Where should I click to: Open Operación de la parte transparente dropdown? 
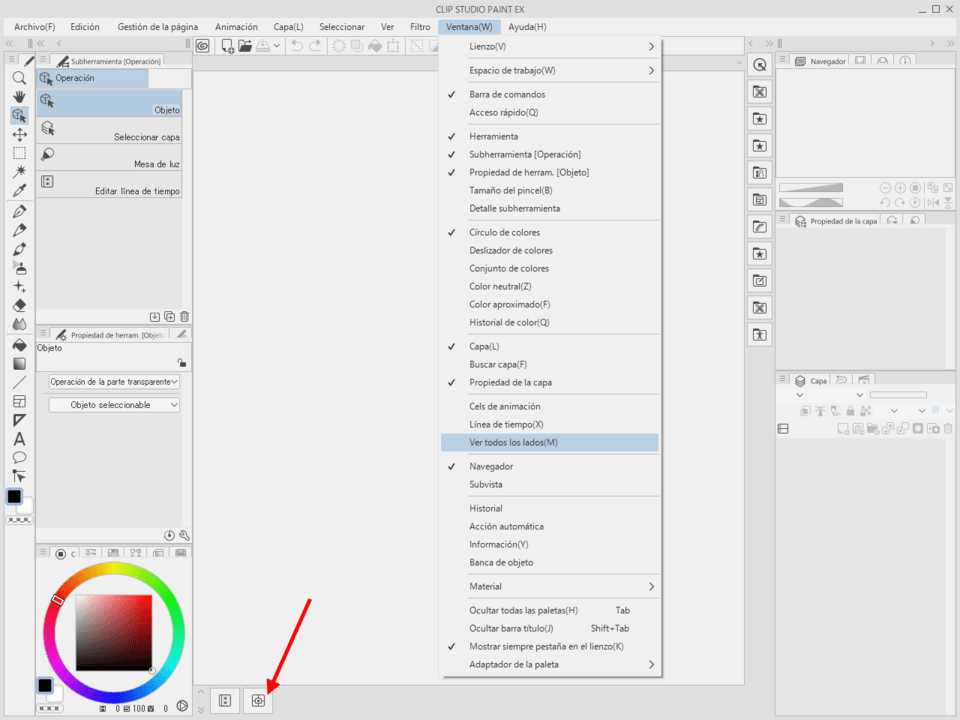point(114,381)
